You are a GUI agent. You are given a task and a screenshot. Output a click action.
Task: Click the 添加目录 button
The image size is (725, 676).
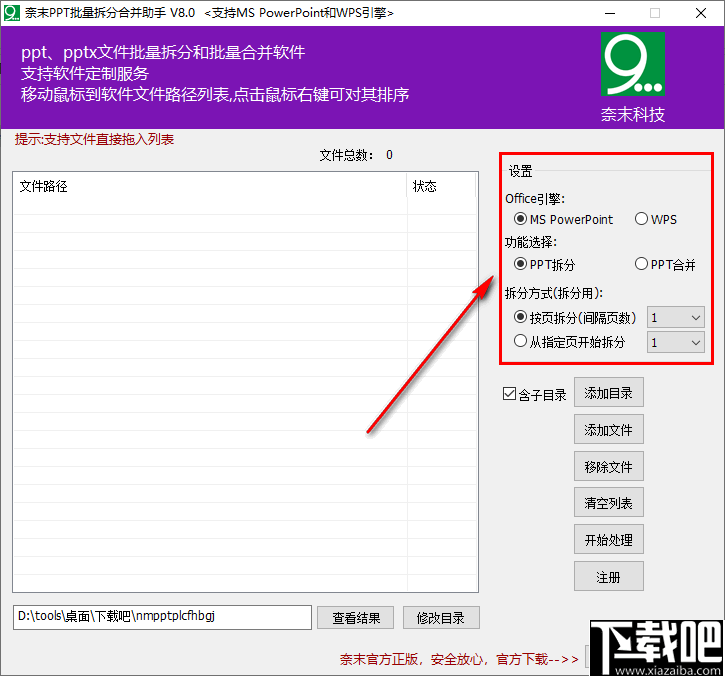click(608, 393)
